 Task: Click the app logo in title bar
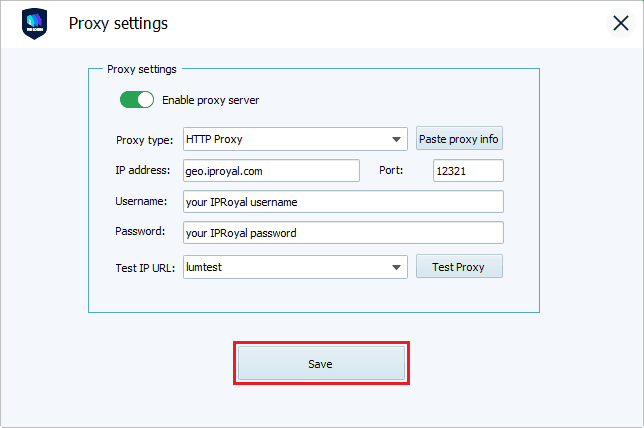tap(34, 24)
